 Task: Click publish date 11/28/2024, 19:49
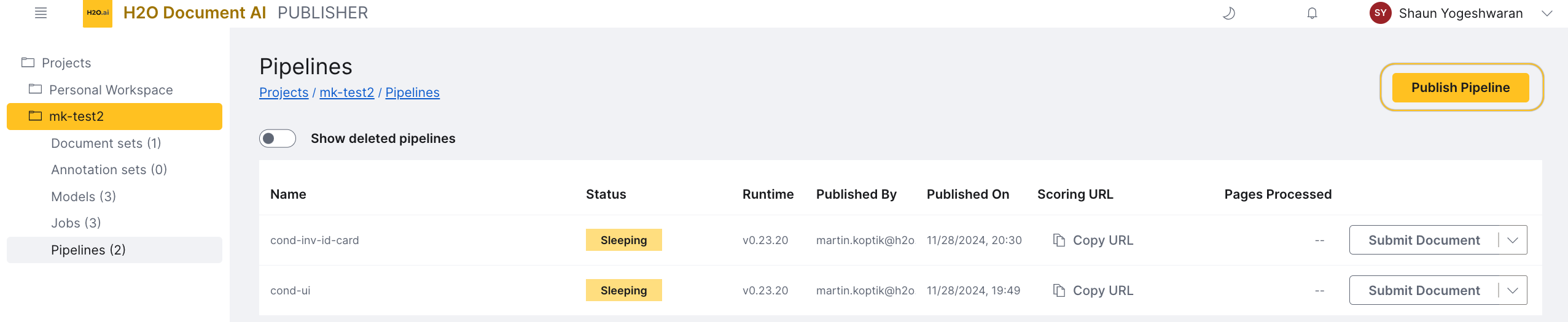pos(973,291)
